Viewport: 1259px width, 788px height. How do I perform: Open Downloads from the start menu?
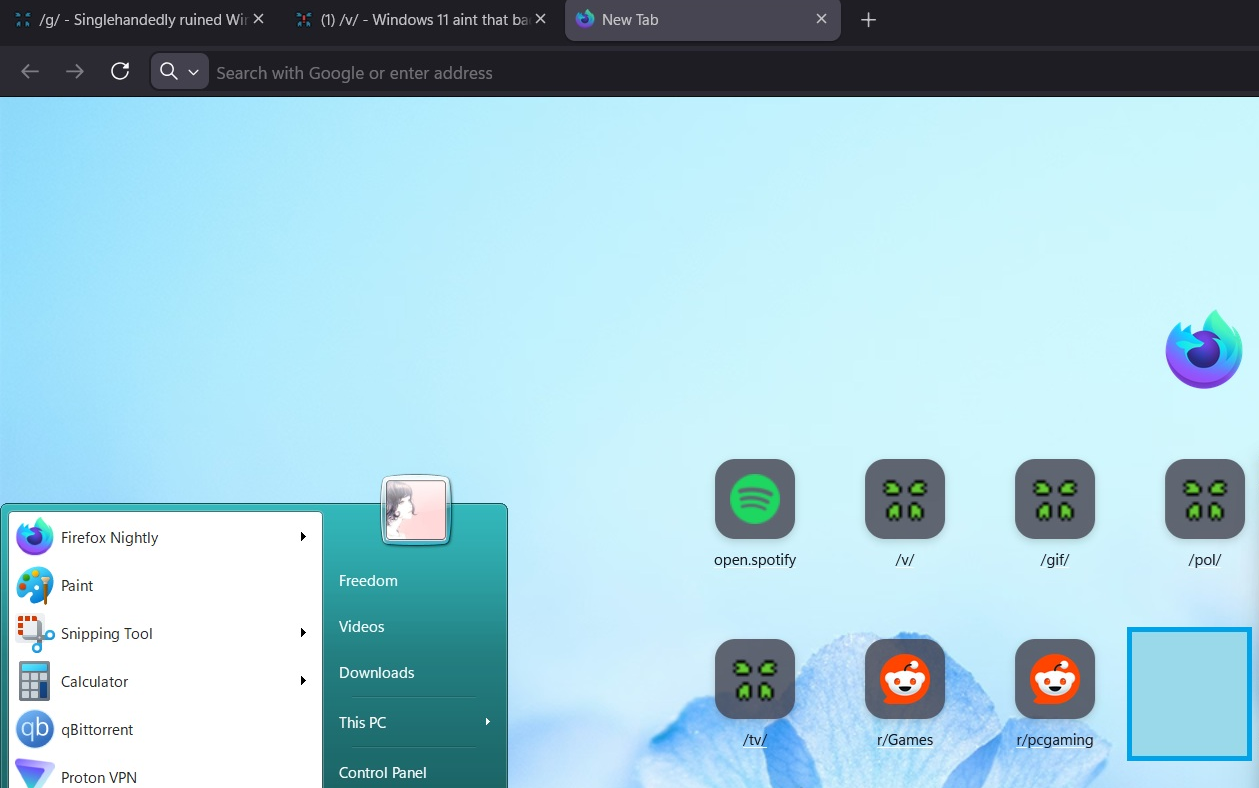click(377, 673)
